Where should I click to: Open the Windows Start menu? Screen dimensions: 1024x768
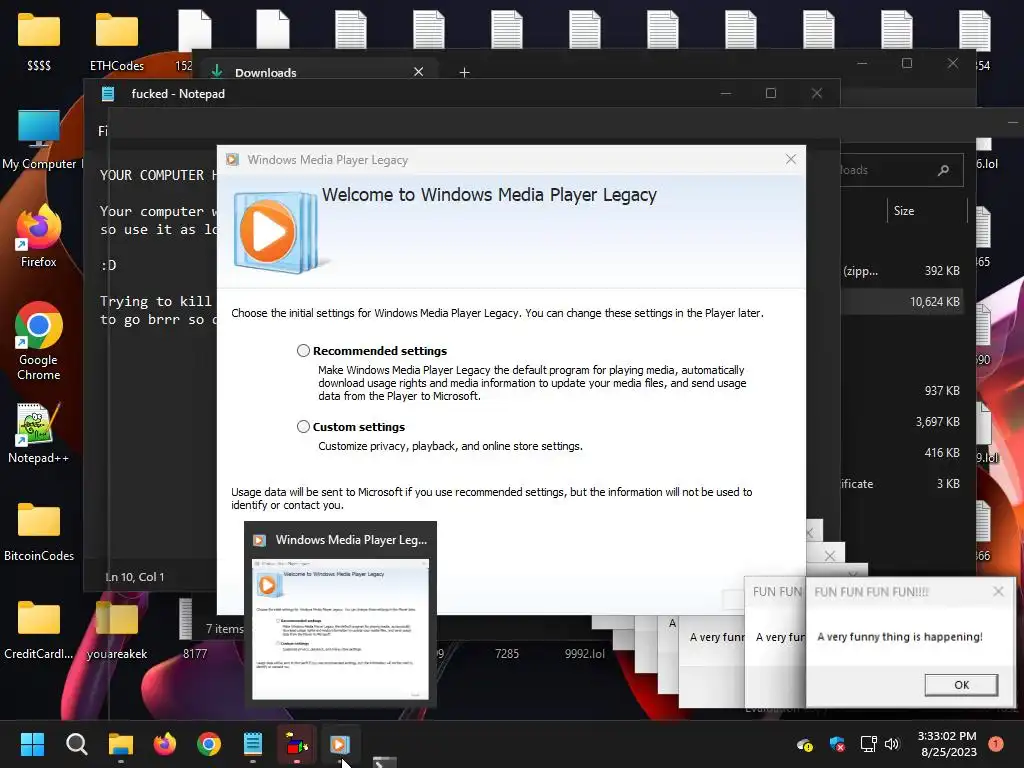pyautogui.click(x=32, y=744)
